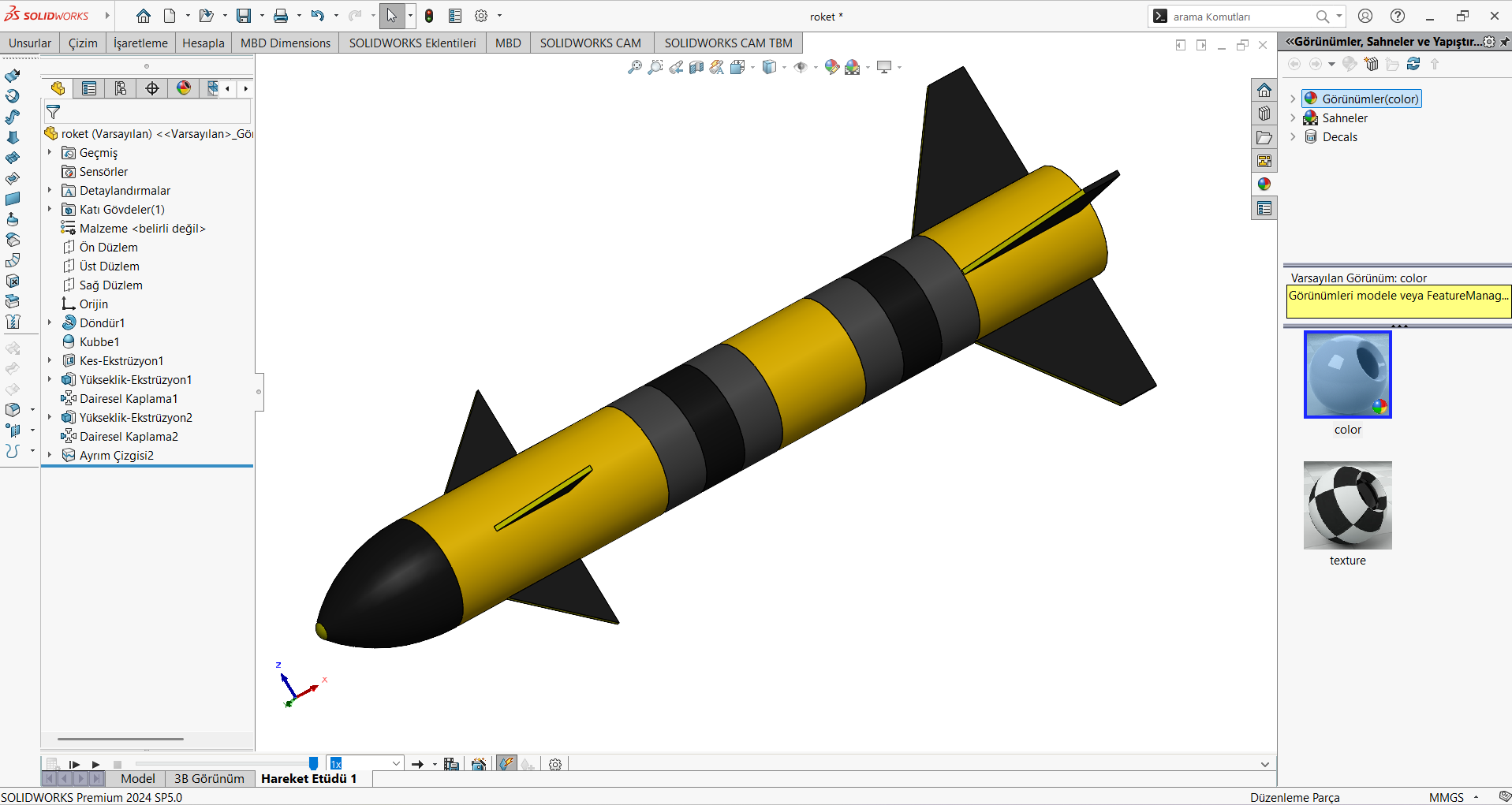Image resolution: width=1512 pixels, height=805 pixels.
Task: Click the Rebuild traffic light icon
Action: [x=429, y=16]
